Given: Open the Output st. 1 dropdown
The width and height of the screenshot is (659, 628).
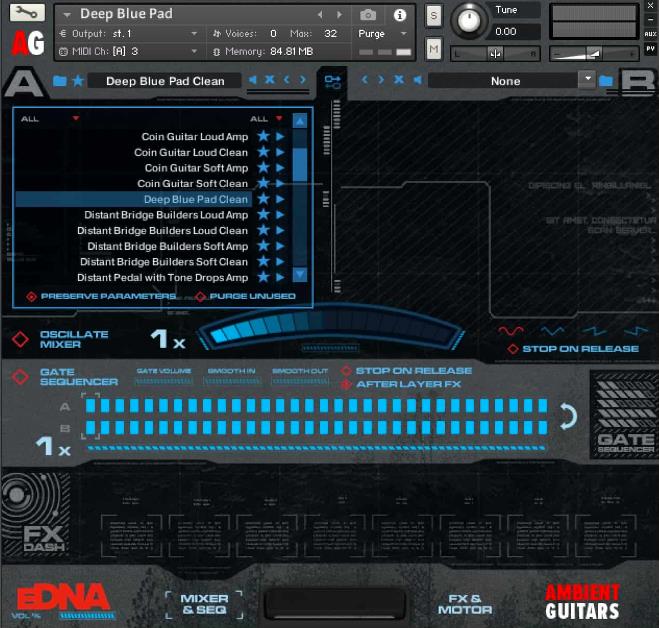Looking at the screenshot, I should (194, 34).
